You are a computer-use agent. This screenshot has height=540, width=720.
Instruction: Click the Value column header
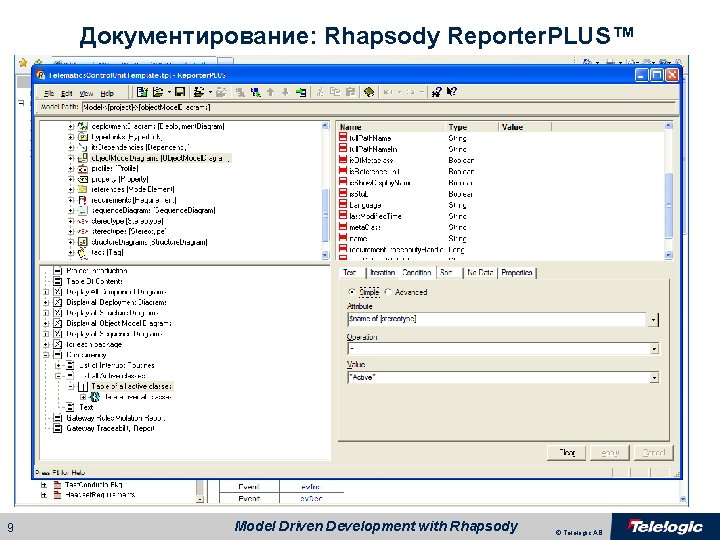525,127
